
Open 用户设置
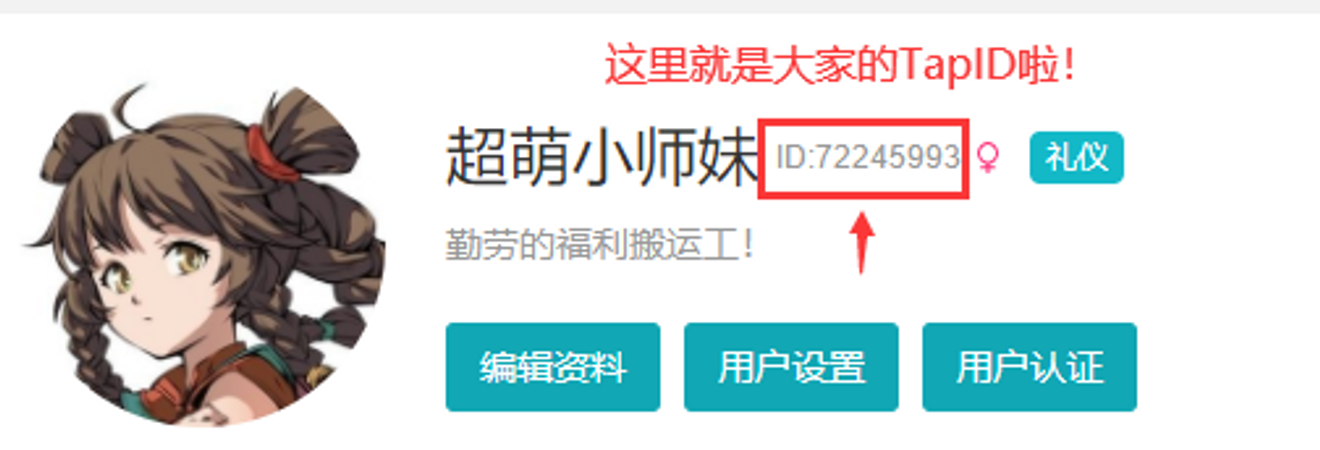(791, 367)
